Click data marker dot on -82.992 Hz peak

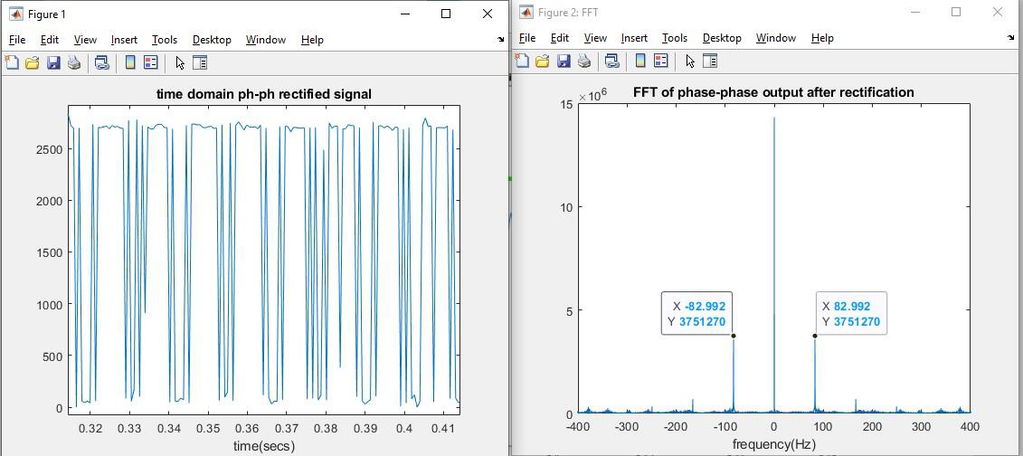click(x=733, y=336)
